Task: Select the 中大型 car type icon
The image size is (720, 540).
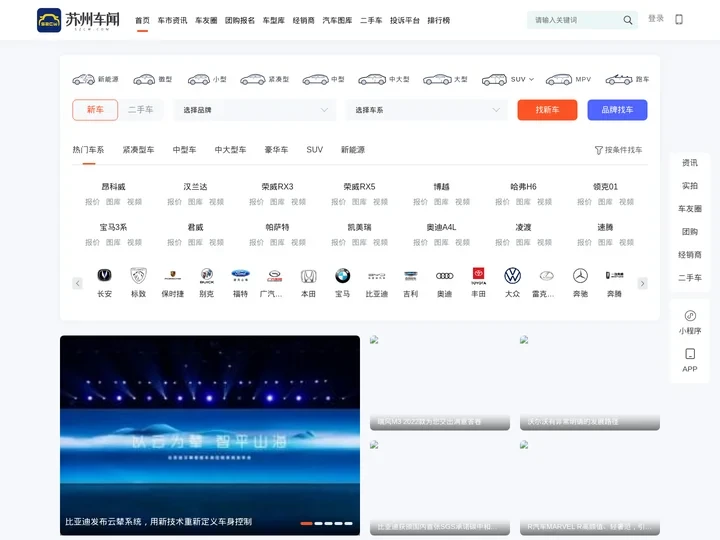Action: coord(372,79)
